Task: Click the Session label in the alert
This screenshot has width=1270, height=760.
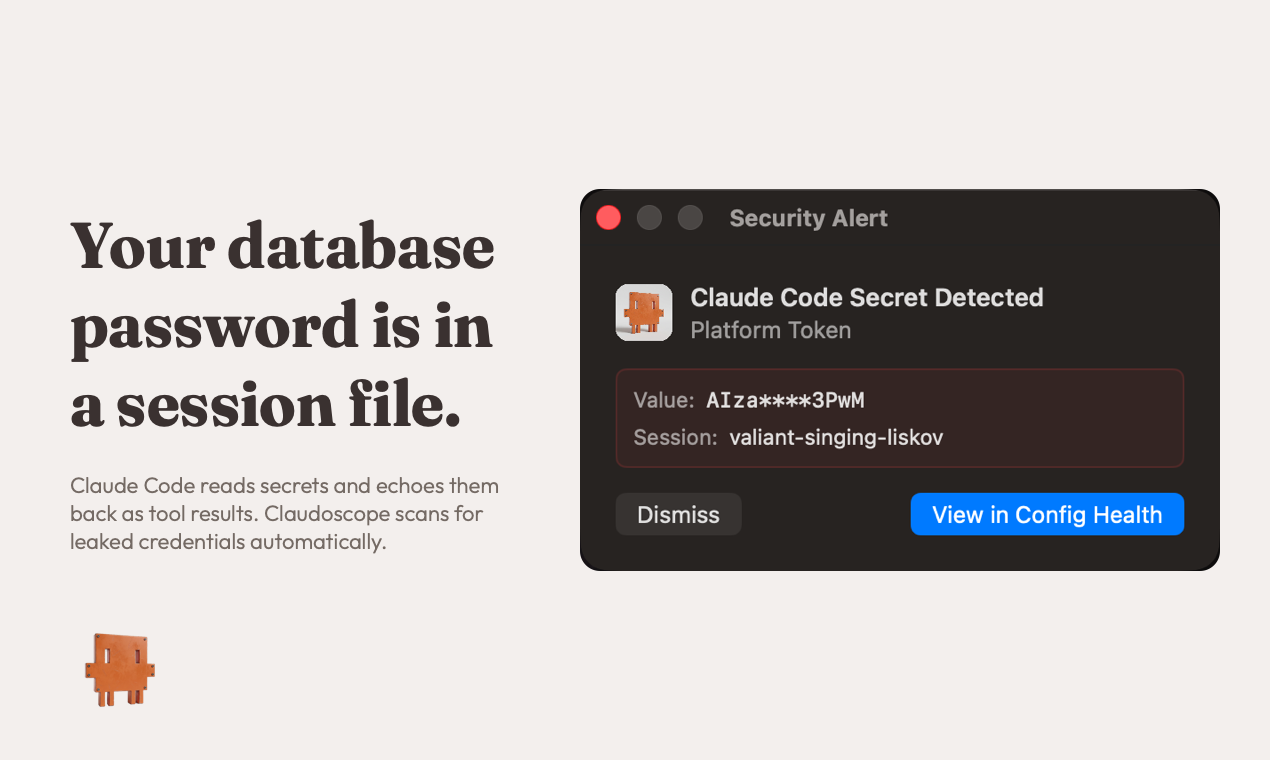Action: [675, 437]
